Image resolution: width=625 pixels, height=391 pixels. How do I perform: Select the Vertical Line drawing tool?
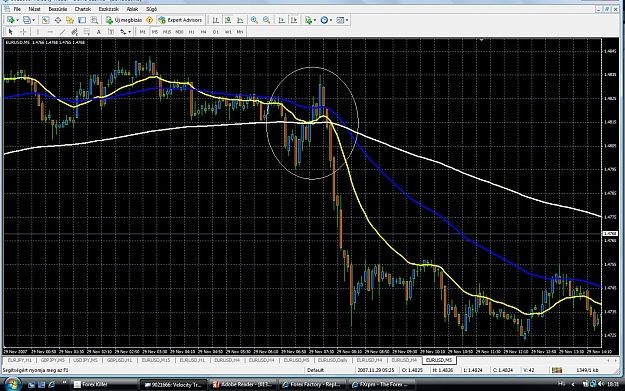point(38,32)
